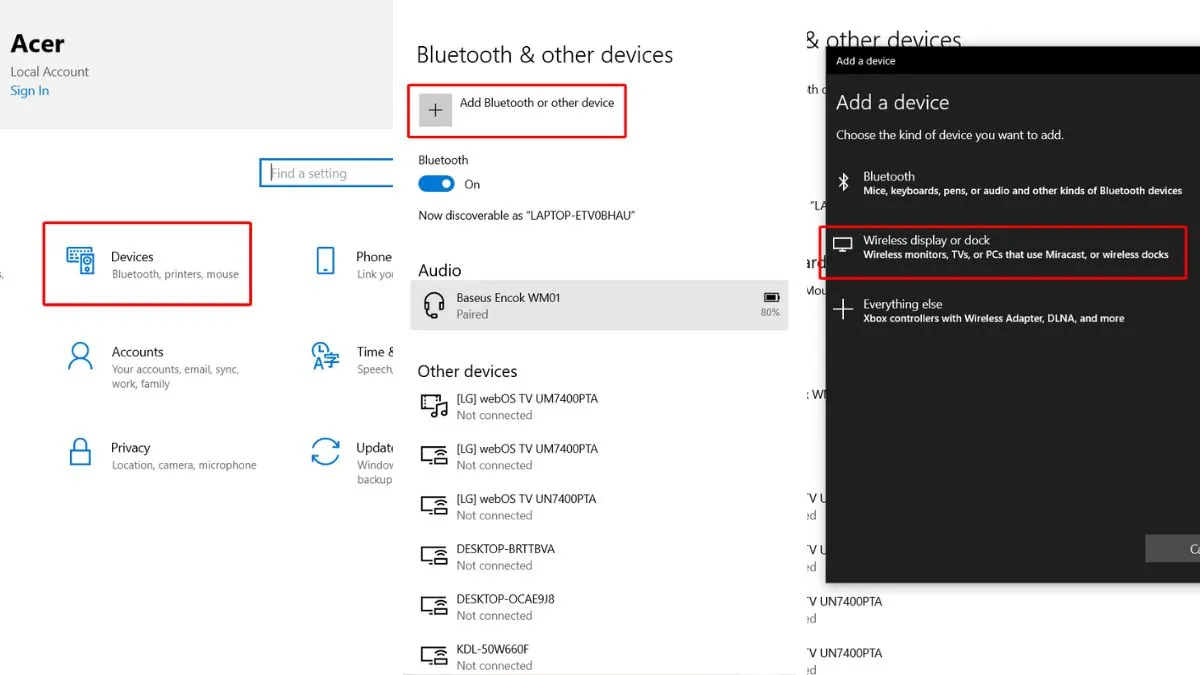Click the Sign In link

tap(29, 91)
